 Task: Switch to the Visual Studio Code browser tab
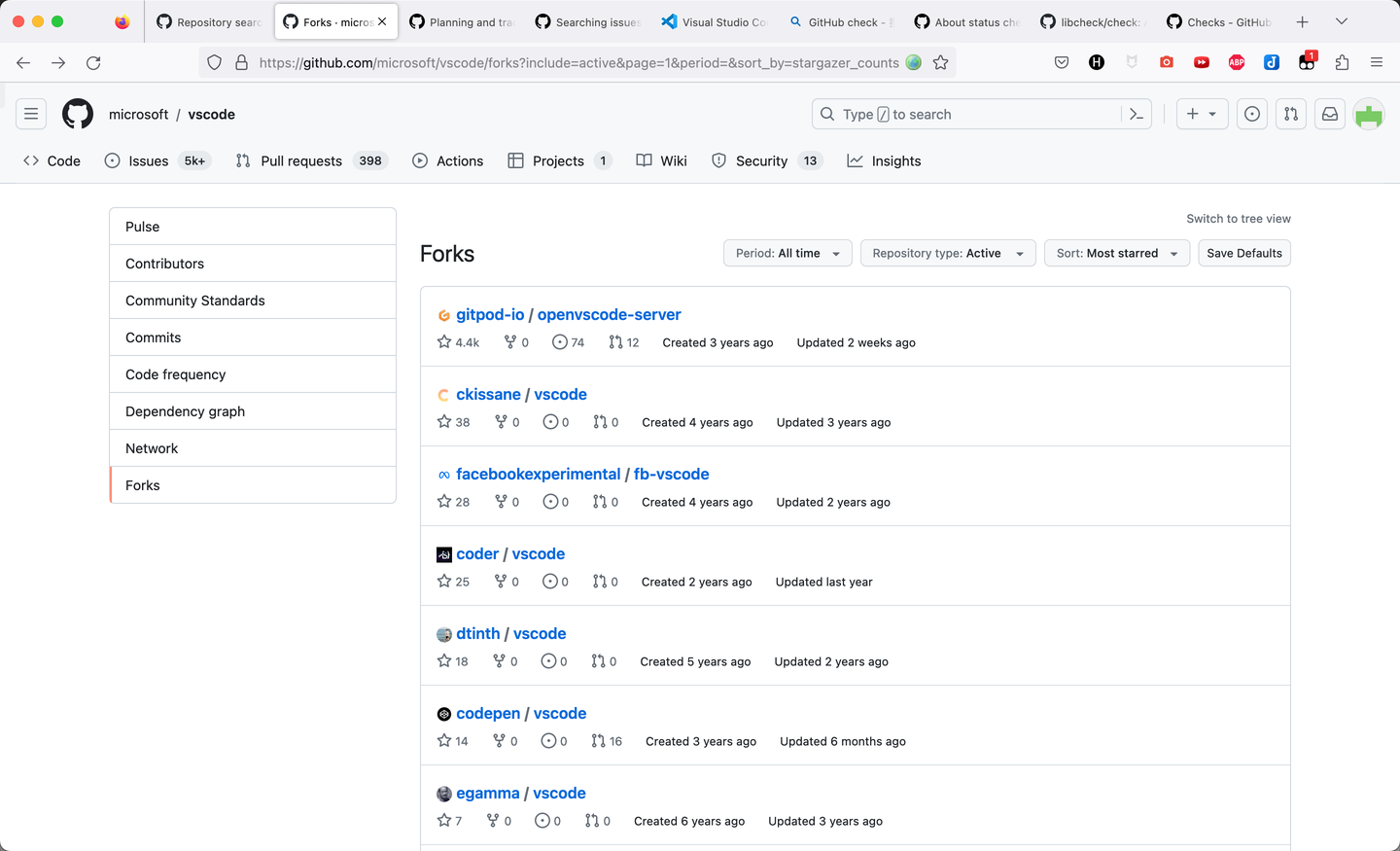pyautogui.click(x=715, y=21)
